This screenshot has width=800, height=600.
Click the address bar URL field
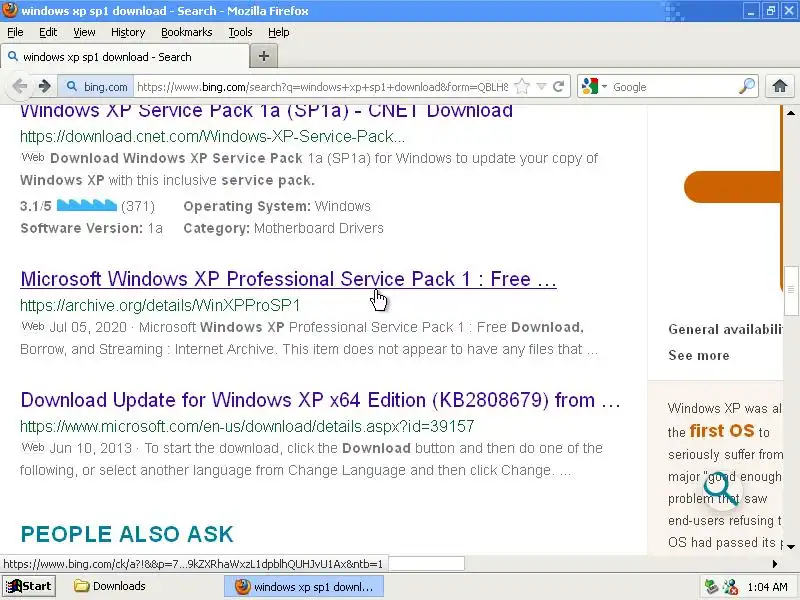coord(322,87)
